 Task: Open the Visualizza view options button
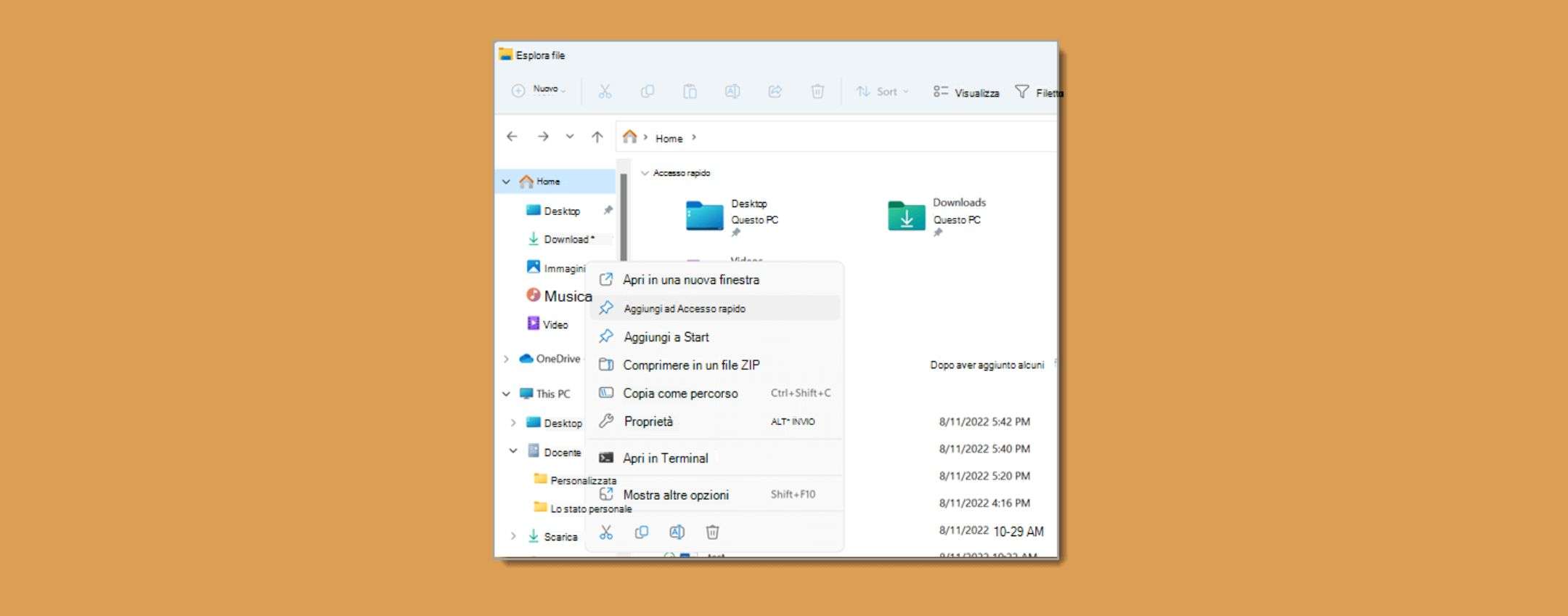tap(966, 92)
